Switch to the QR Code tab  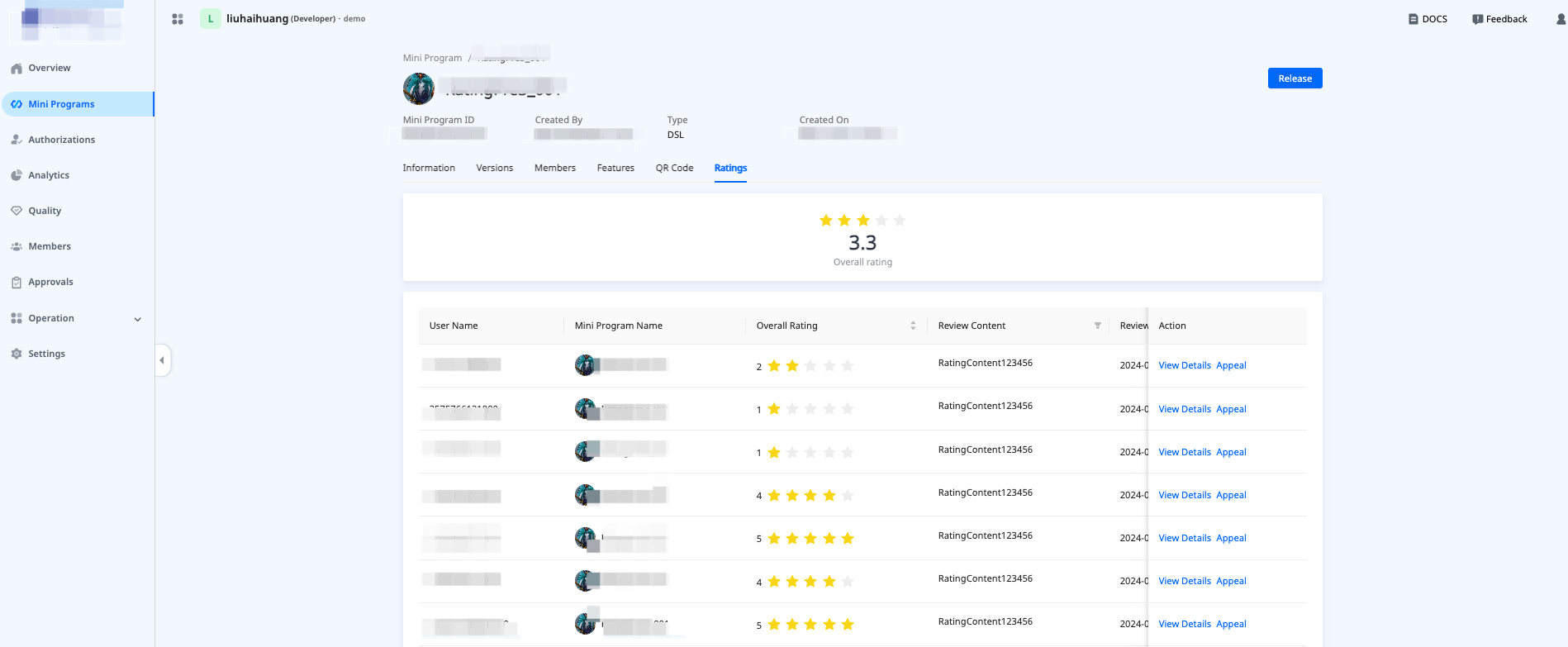click(x=674, y=168)
